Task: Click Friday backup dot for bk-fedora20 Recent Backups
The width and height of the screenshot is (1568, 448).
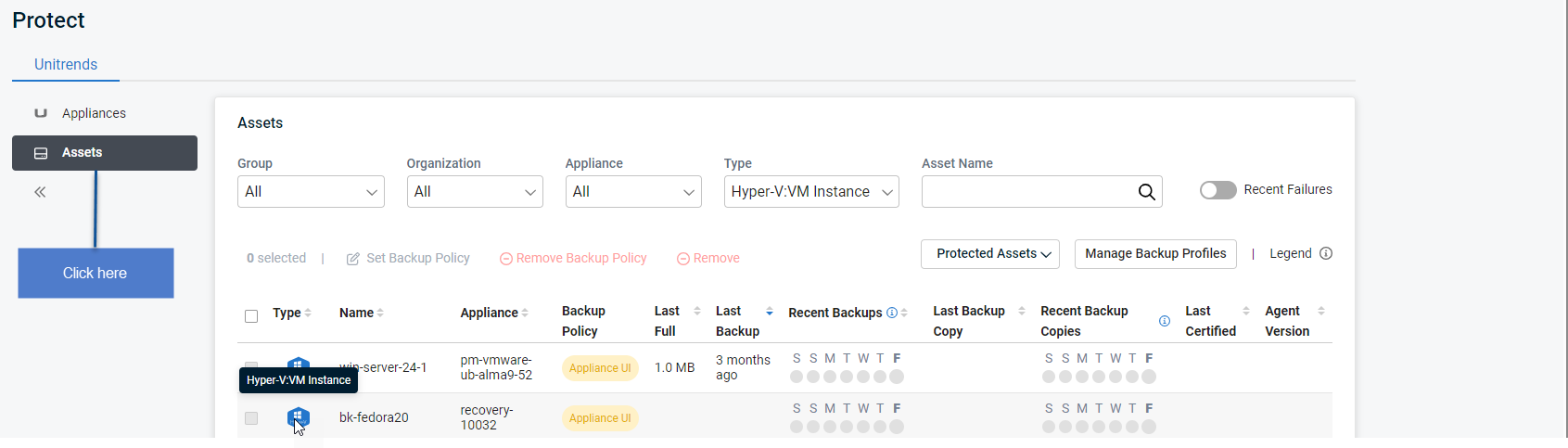Action: tap(897, 427)
